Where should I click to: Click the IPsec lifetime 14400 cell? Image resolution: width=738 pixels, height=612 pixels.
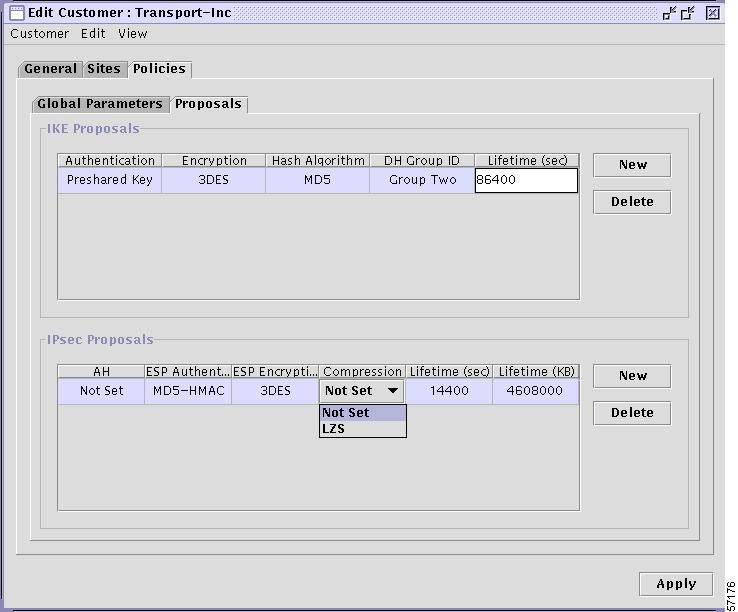click(x=449, y=391)
